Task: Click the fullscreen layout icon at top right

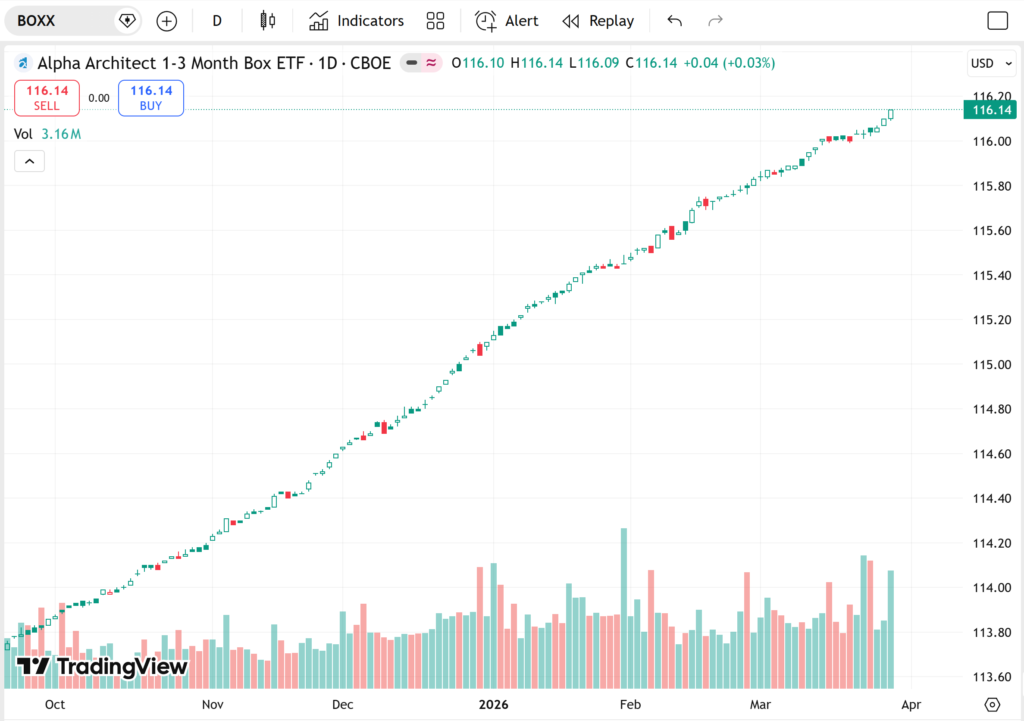Action: 997,21
